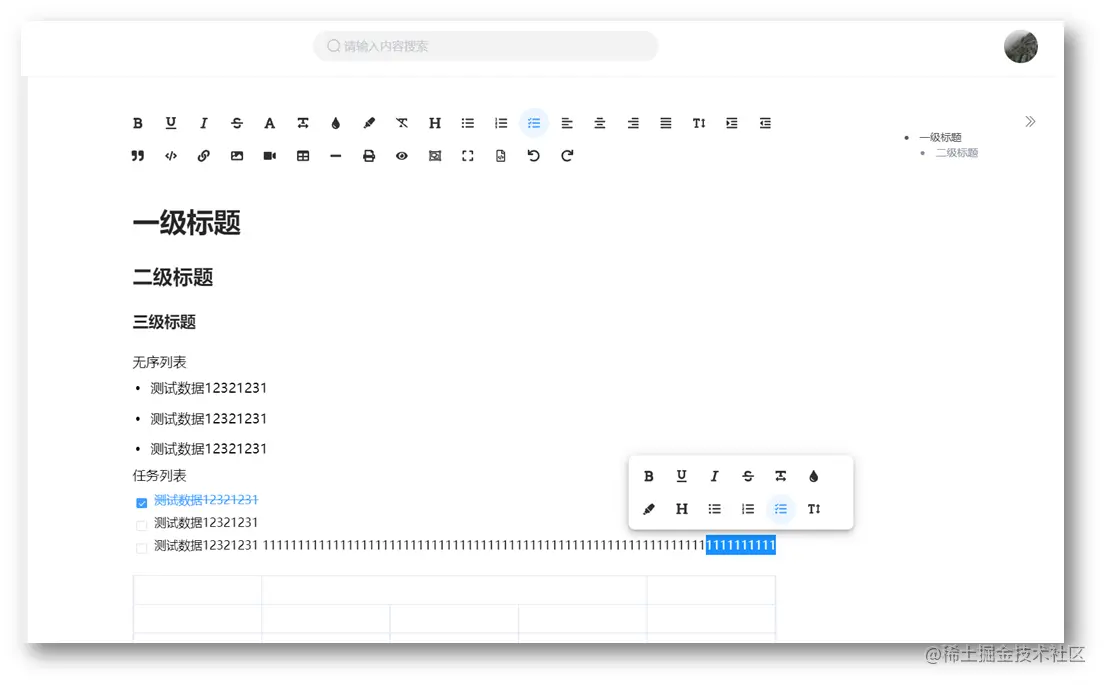Insert a blockquote
The image size is (1106, 685).
(x=138, y=156)
